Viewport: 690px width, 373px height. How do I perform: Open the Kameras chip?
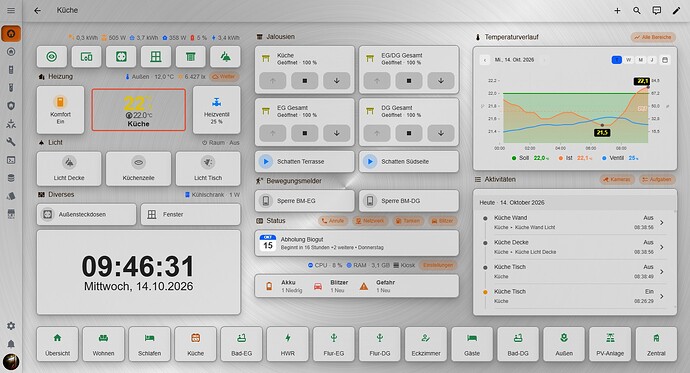[x=617, y=179]
